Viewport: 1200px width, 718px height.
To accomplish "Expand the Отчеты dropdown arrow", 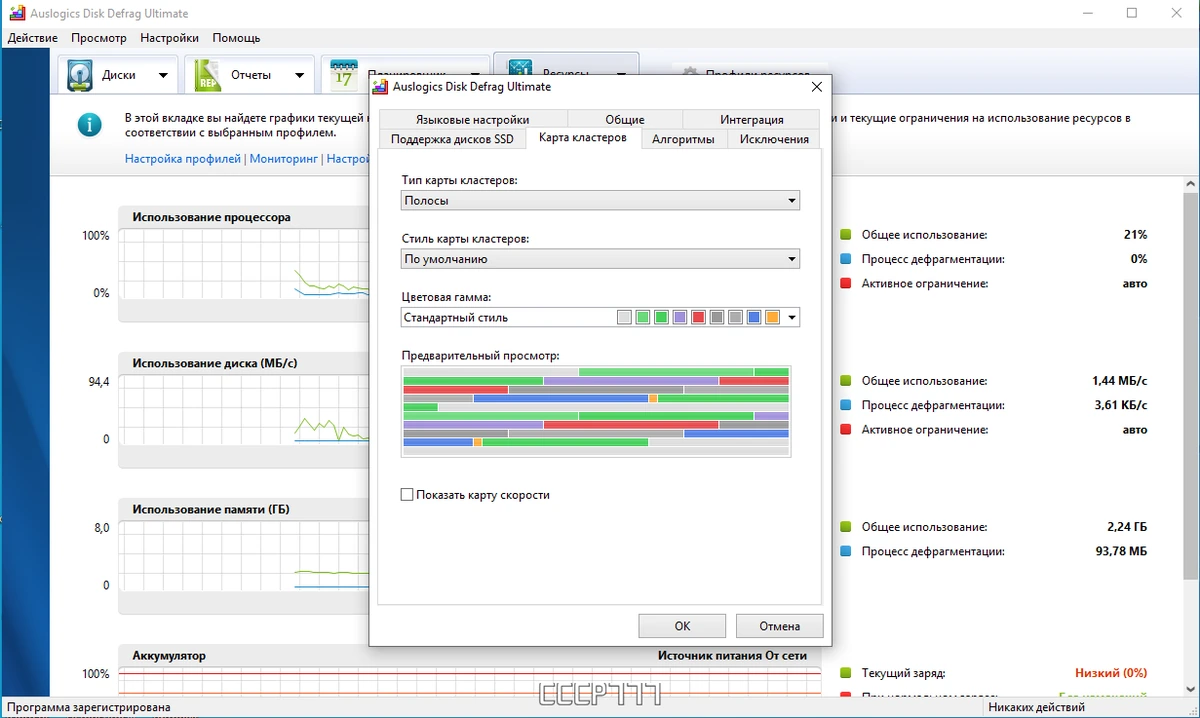I will point(299,75).
